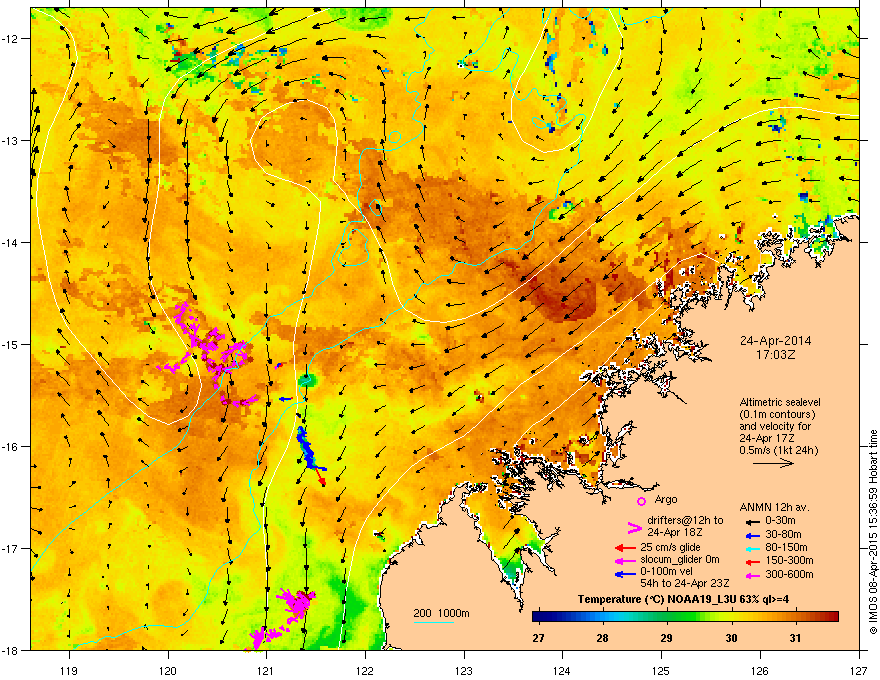Click longitude axis label 119
Screen dimensions: 880x680
tap(69, 670)
